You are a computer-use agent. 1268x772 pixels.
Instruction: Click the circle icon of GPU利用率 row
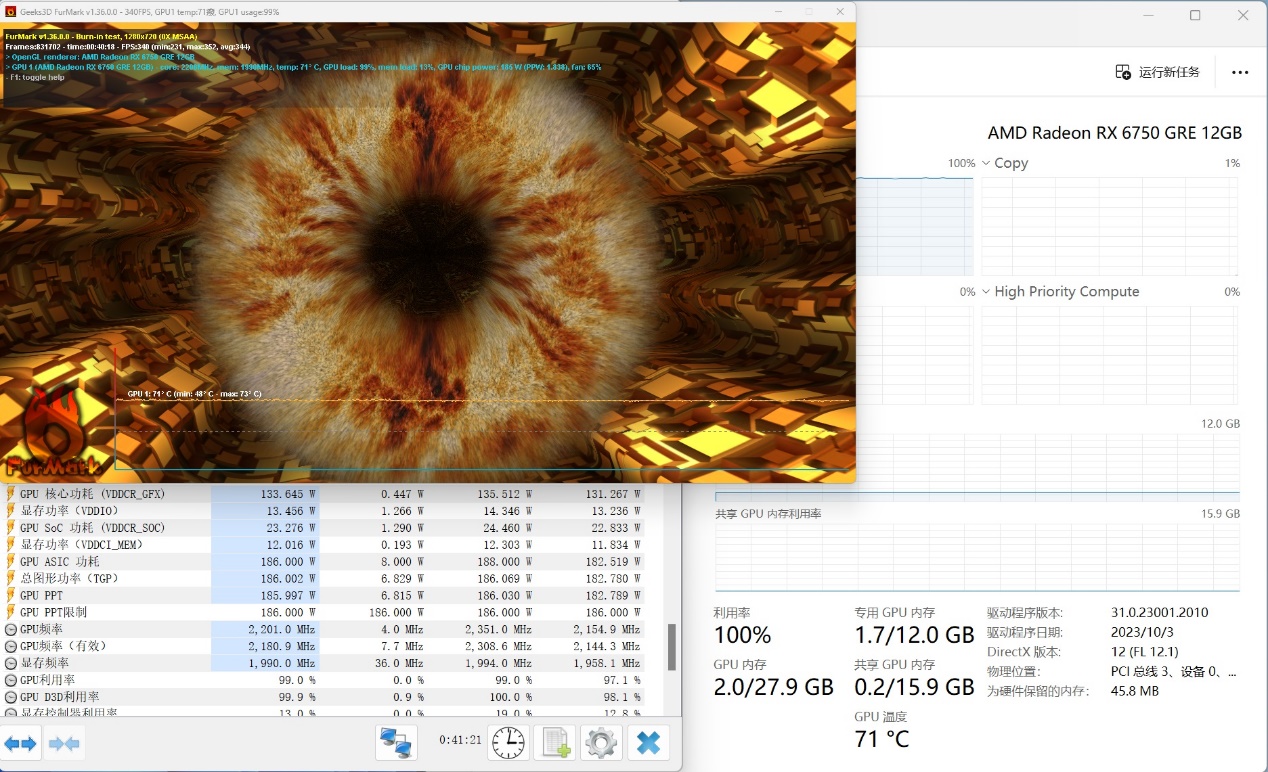pos(11,680)
